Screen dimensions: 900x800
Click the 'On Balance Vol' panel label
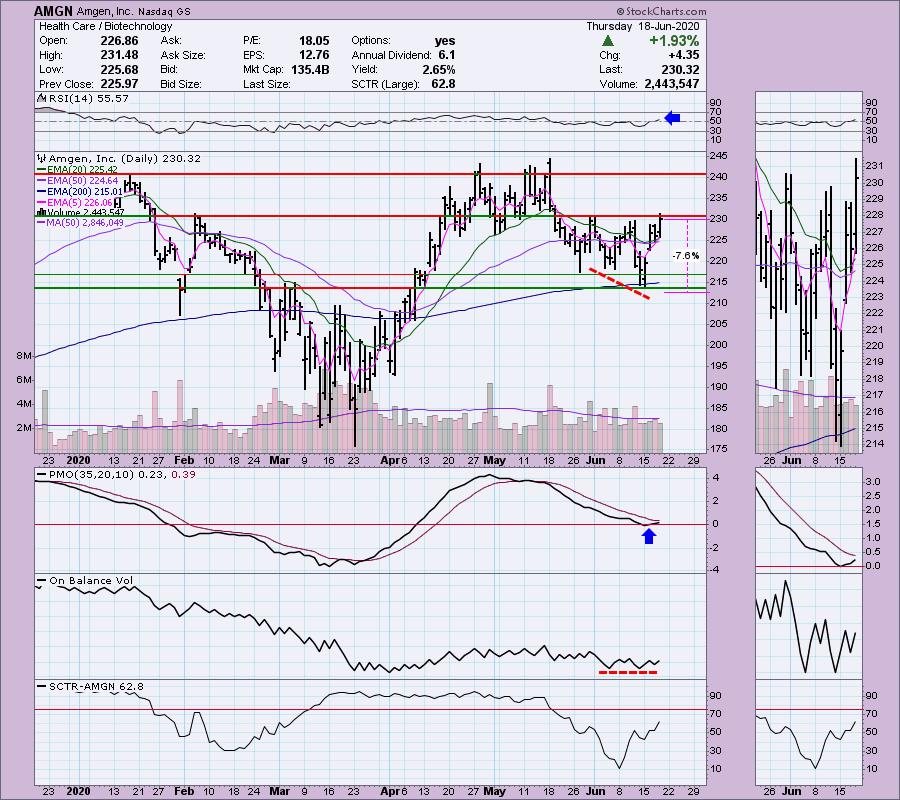pos(91,581)
